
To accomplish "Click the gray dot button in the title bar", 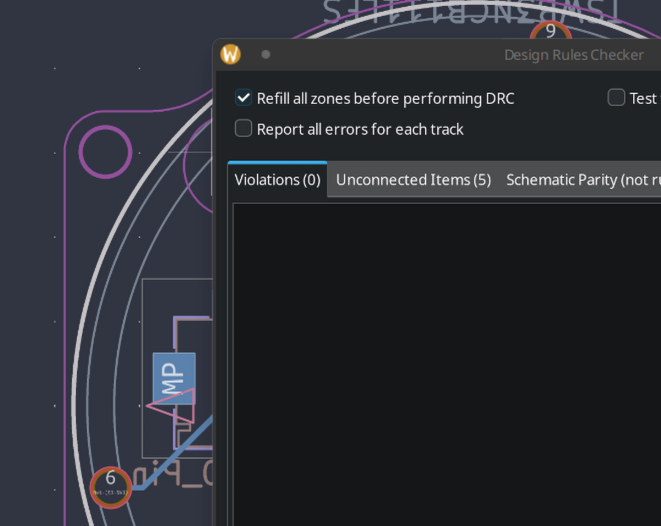I will [265, 54].
